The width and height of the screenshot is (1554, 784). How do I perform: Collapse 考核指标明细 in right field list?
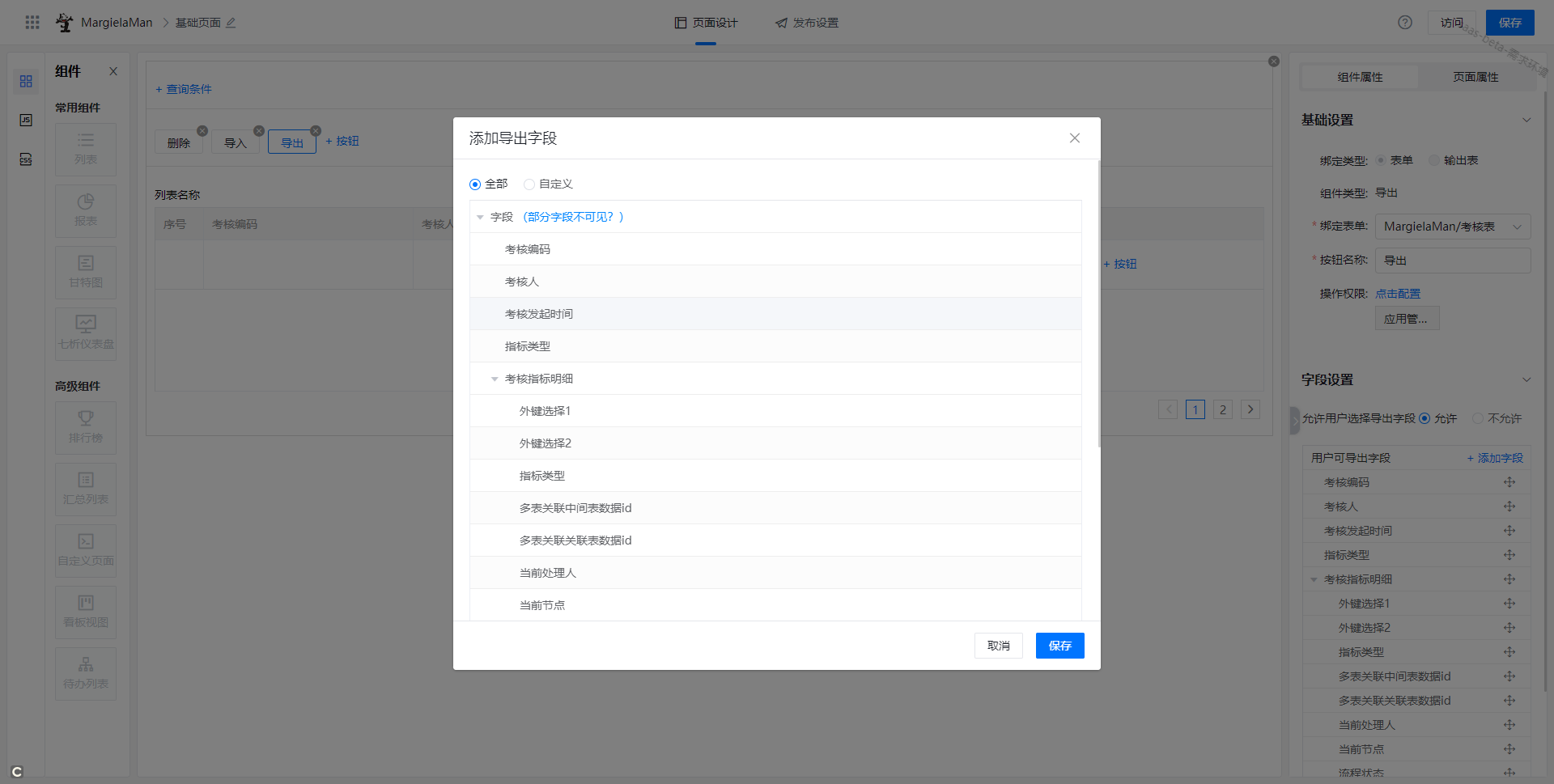1314,579
